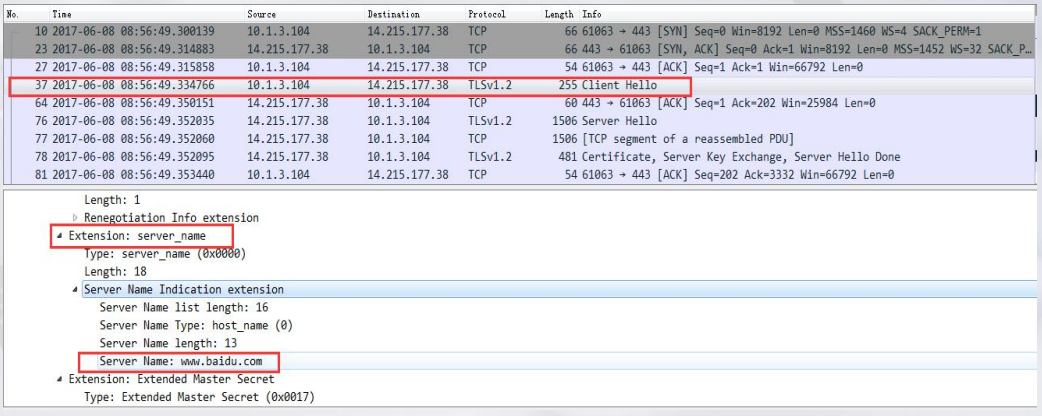Select packet 78 Certificate, Server Key Exchange row
This screenshot has height=416, width=1042.
519,157
